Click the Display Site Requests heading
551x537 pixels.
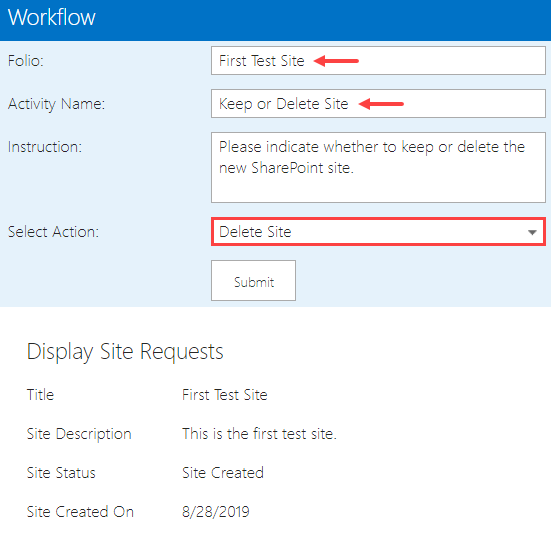pos(125,351)
